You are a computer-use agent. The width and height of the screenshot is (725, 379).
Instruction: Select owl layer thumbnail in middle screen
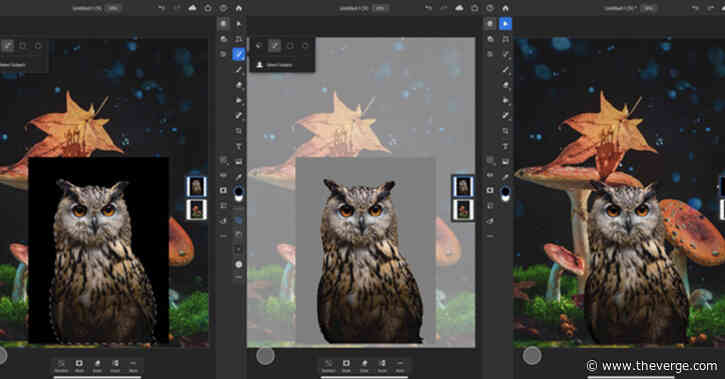tap(463, 186)
